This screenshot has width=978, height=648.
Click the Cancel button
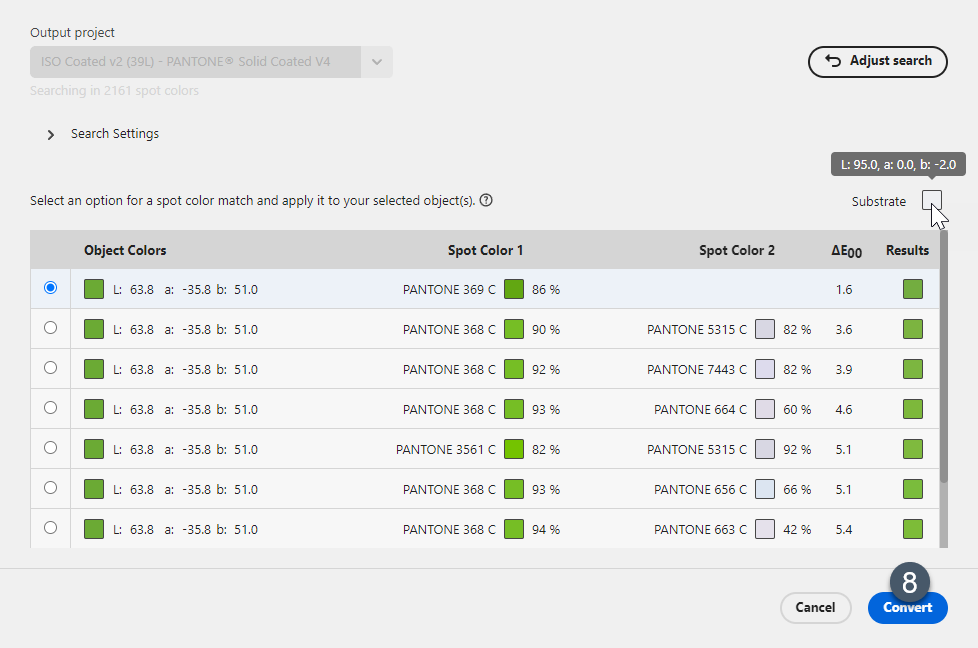click(x=815, y=607)
